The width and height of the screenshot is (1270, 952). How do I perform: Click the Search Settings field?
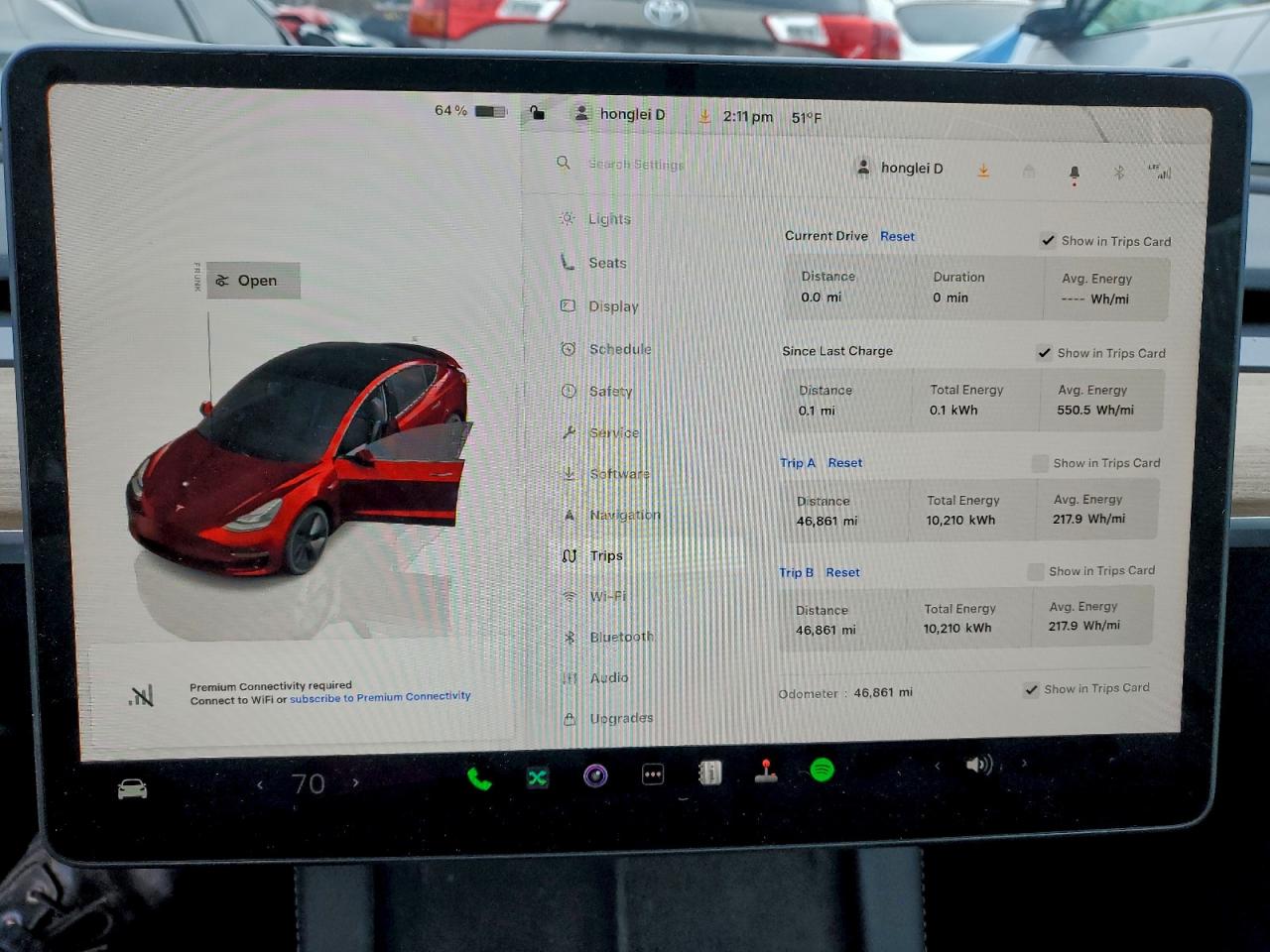pyautogui.click(x=637, y=164)
